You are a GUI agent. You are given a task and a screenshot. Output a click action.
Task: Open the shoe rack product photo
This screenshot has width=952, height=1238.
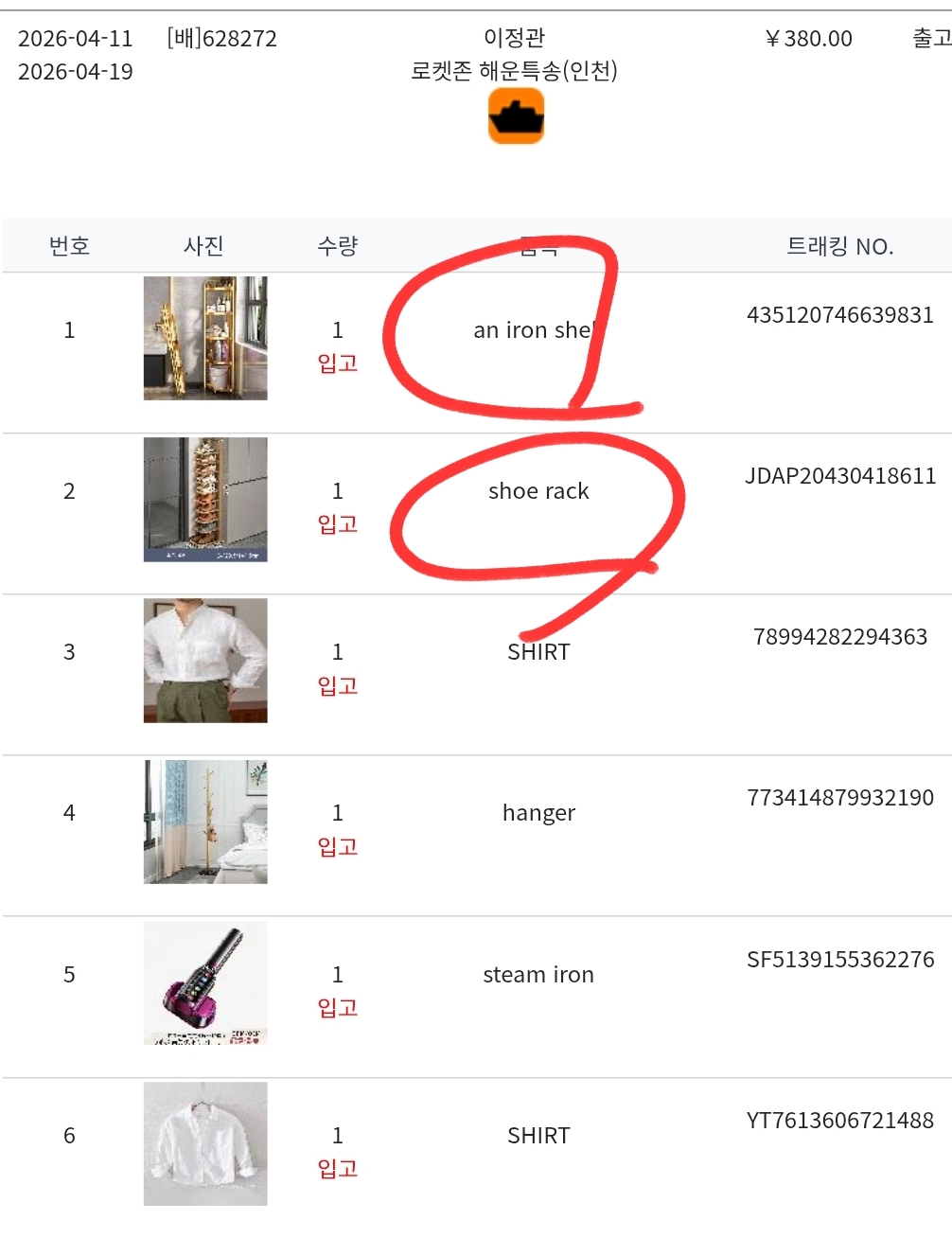tap(205, 499)
